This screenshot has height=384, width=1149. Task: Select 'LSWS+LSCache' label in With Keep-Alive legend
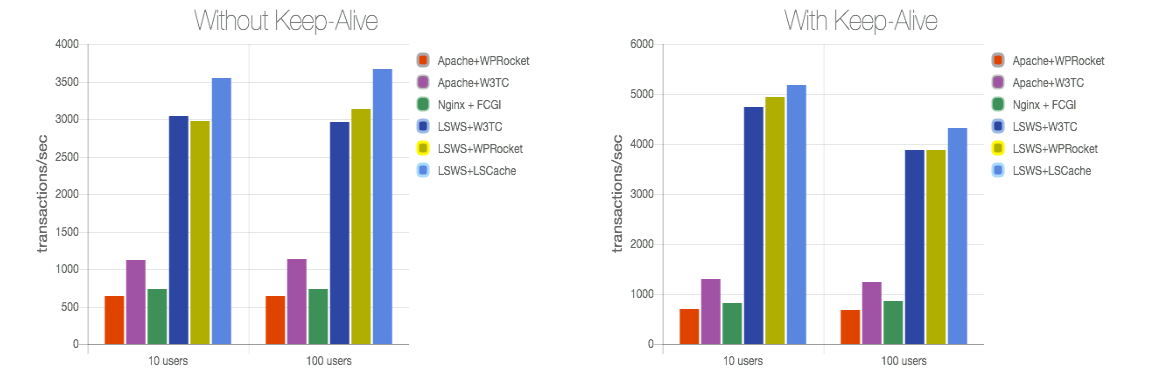pyautogui.click(x=1052, y=171)
